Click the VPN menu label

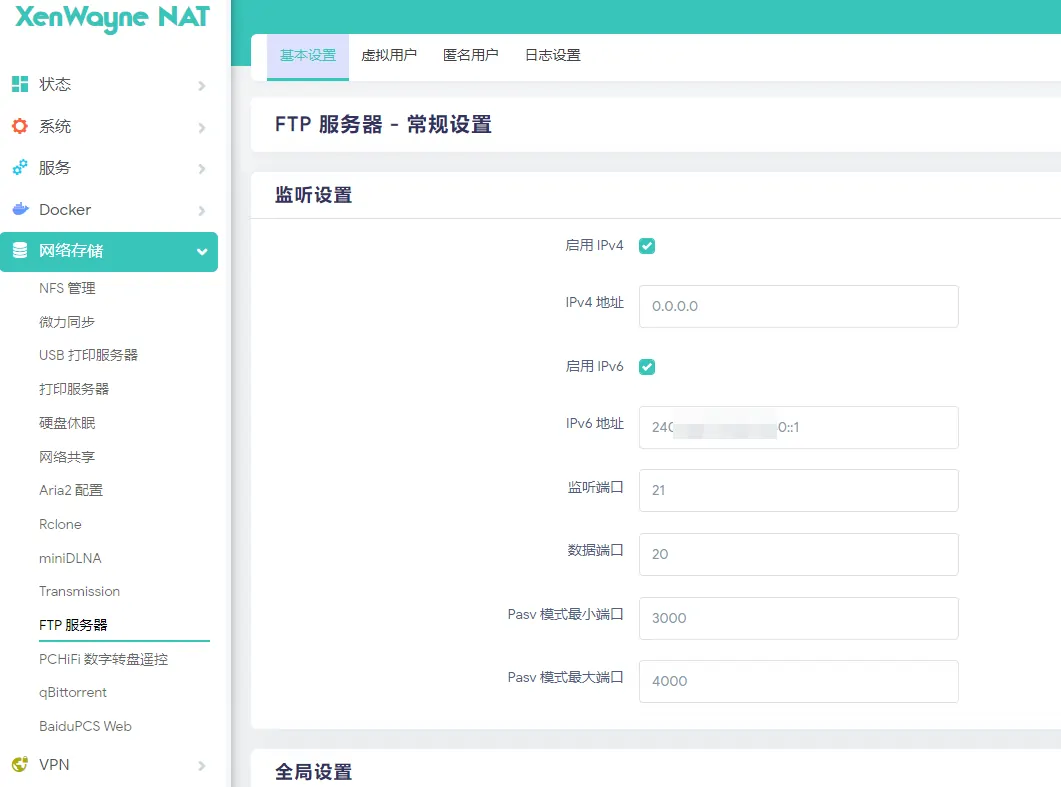point(54,765)
